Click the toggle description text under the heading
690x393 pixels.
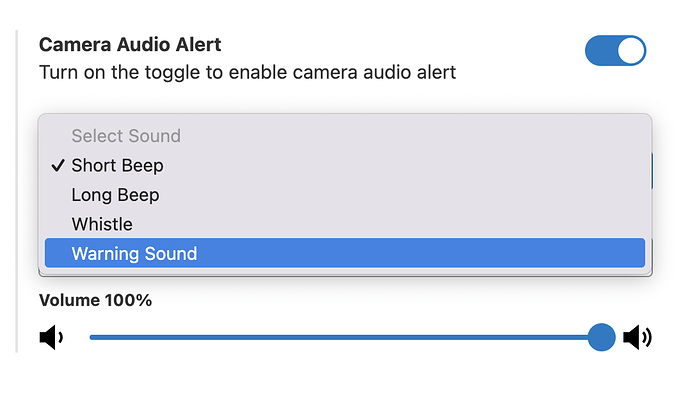click(247, 73)
